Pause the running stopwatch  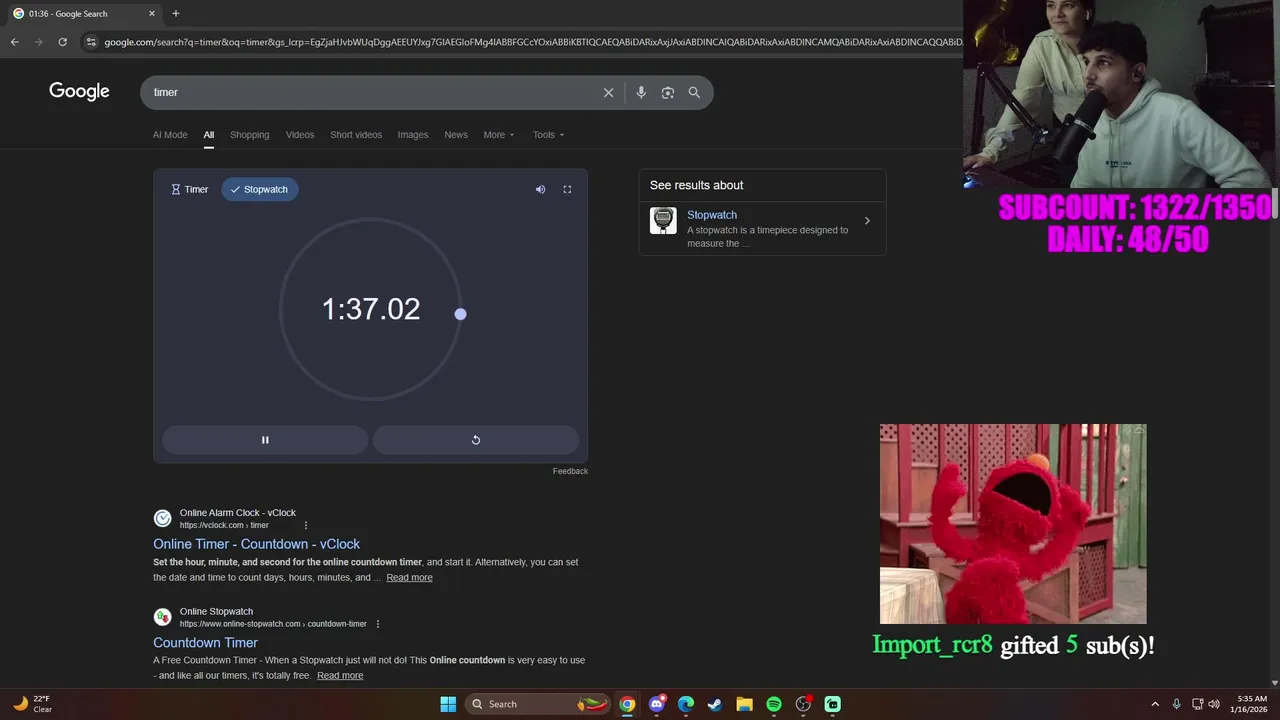click(265, 440)
